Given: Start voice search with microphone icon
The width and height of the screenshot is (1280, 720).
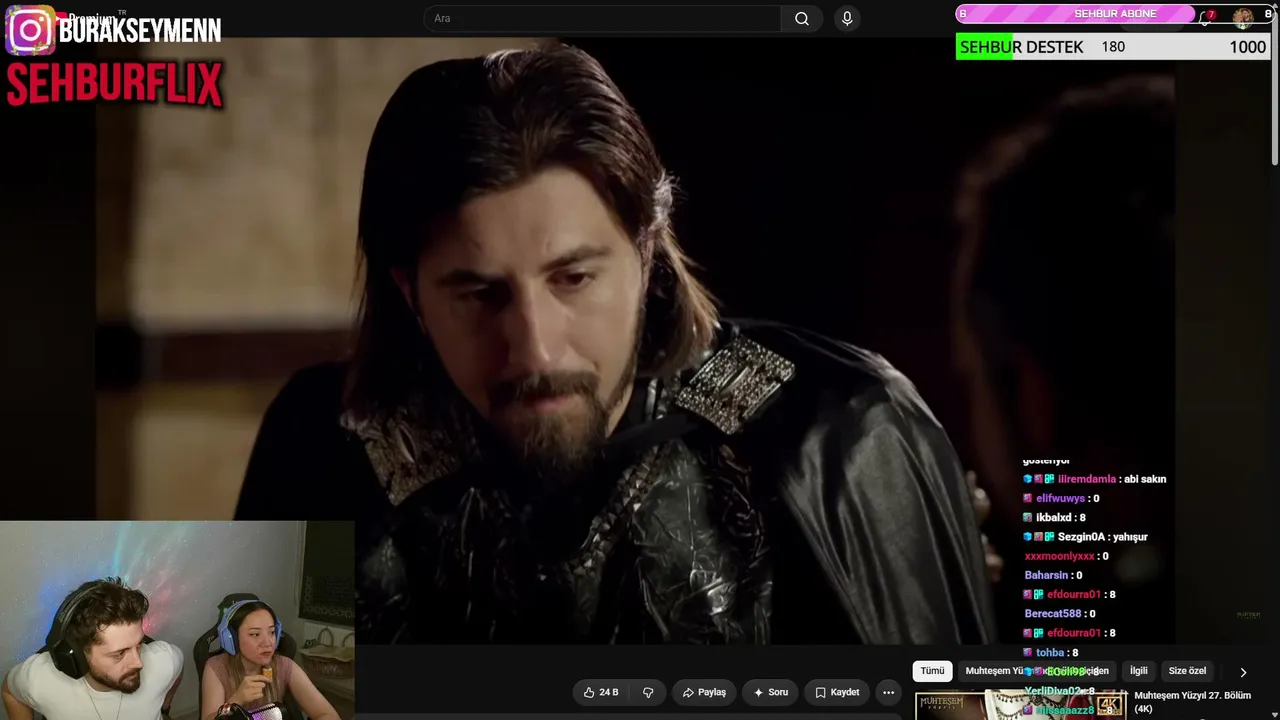Looking at the screenshot, I should (x=847, y=18).
